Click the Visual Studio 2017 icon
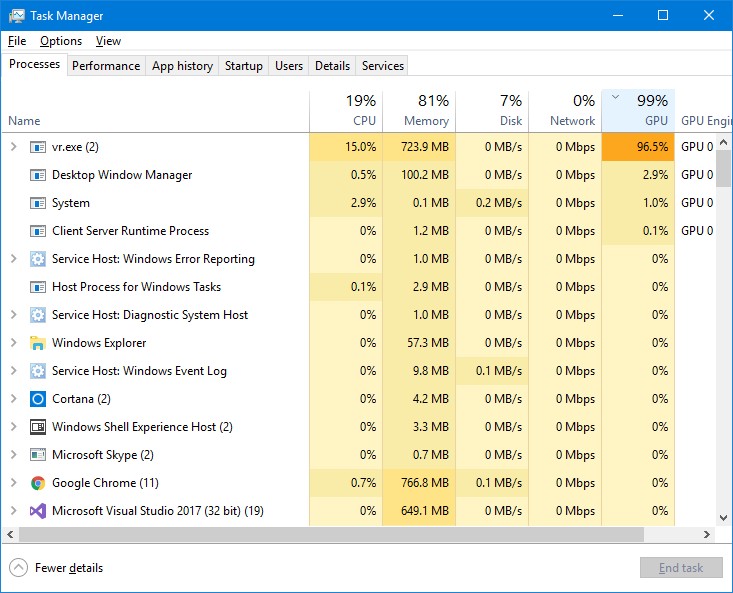Viewport: 733px width, 593px height. (x=38, y=511)
